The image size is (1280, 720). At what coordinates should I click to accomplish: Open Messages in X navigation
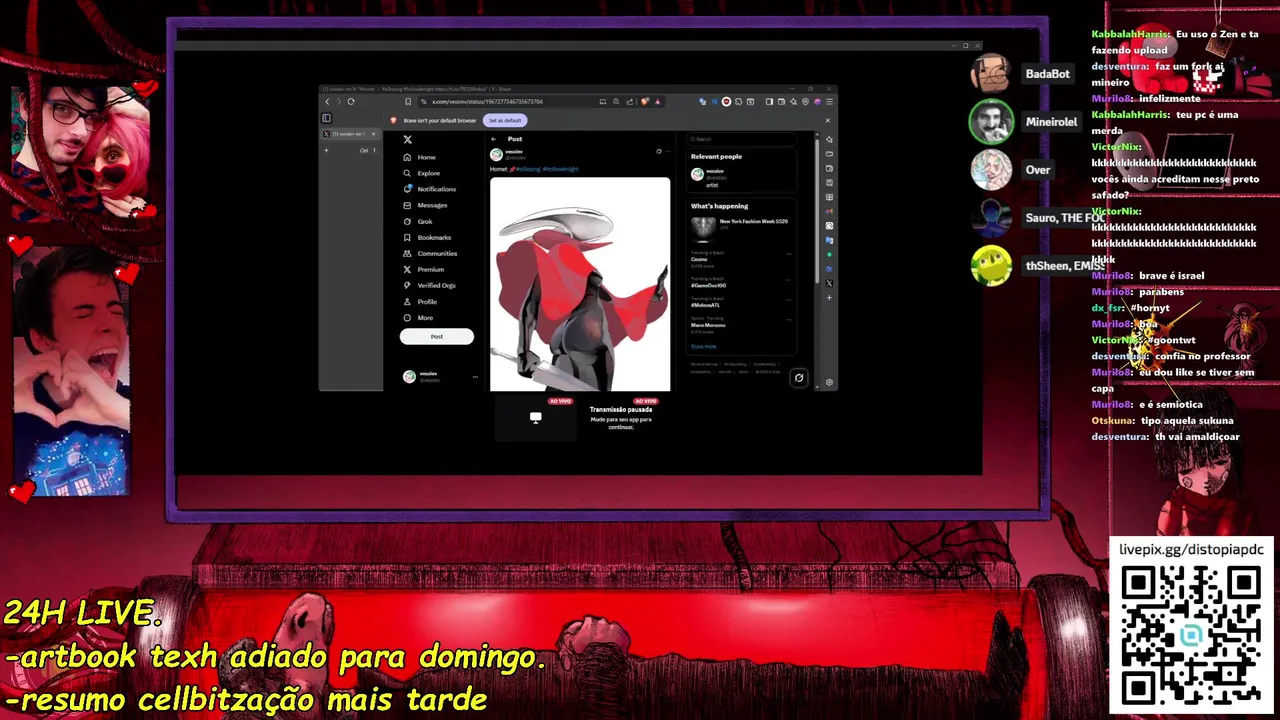(x=426, y=205)
